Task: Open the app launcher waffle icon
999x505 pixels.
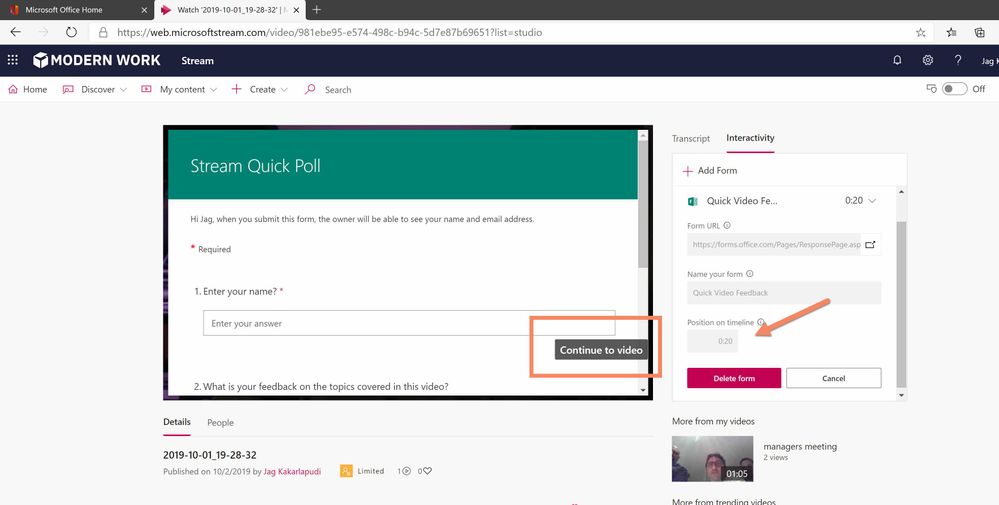Action: tap(12, 60)
